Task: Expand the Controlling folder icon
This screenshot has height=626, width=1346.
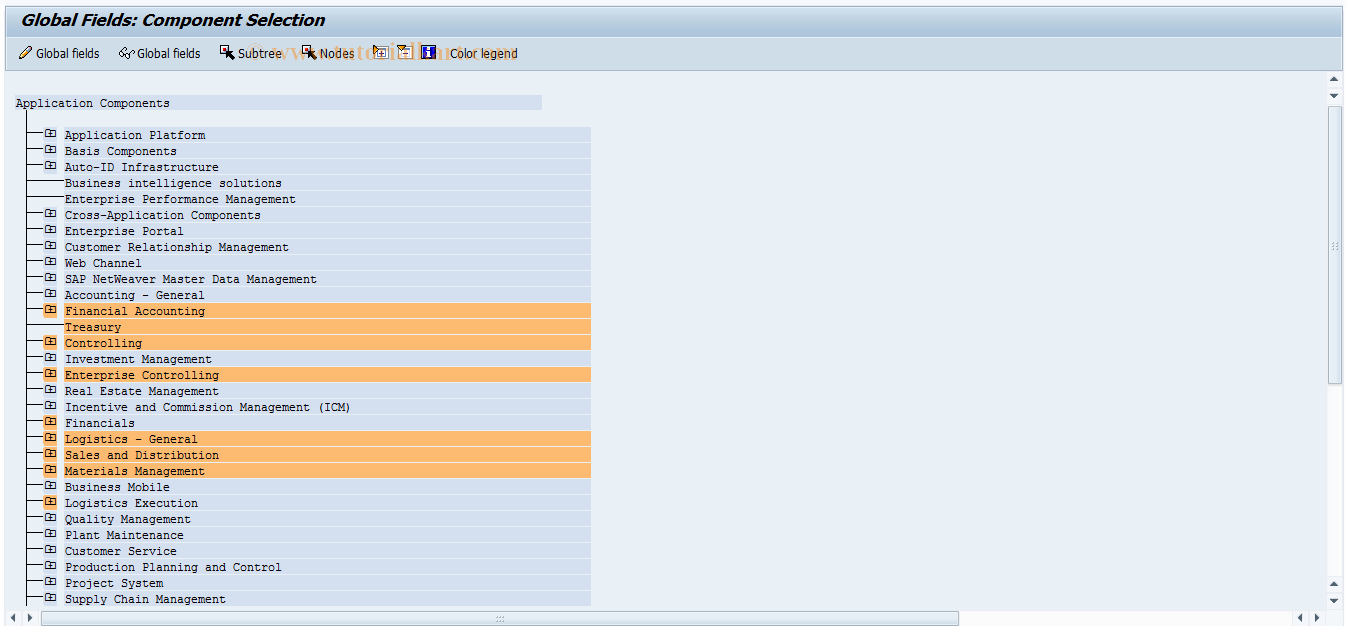Action: [x=50, y=342]
